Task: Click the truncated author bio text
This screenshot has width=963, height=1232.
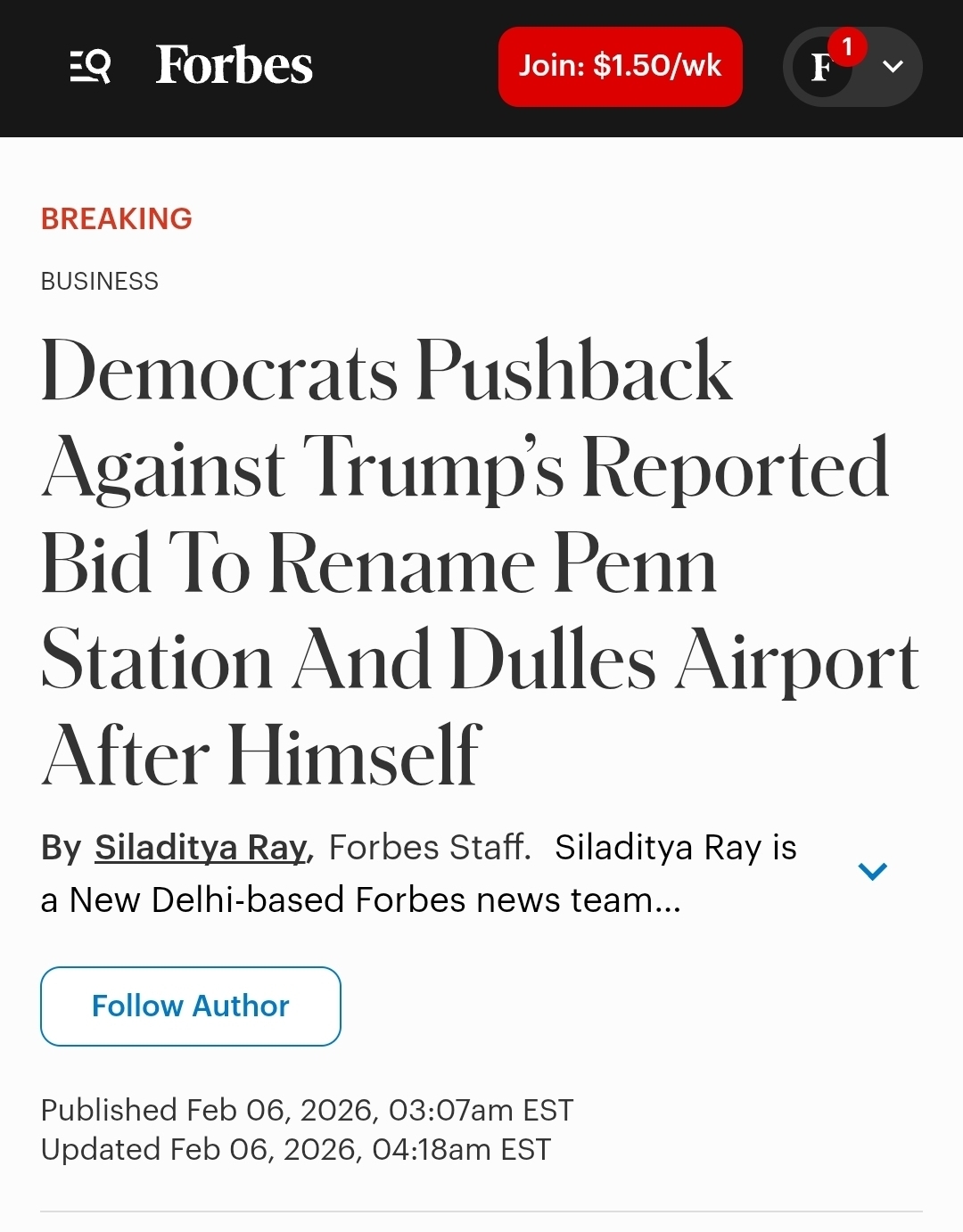Action: (357, 900)
